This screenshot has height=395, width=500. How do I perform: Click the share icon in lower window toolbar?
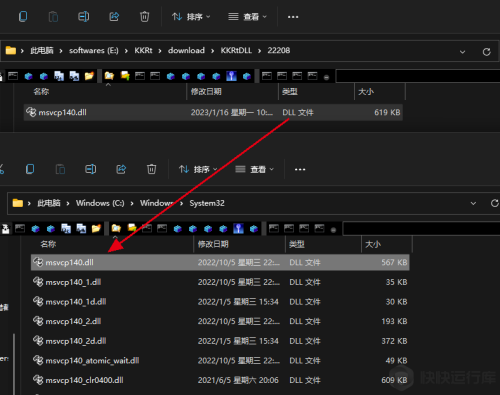coord(121,169)
